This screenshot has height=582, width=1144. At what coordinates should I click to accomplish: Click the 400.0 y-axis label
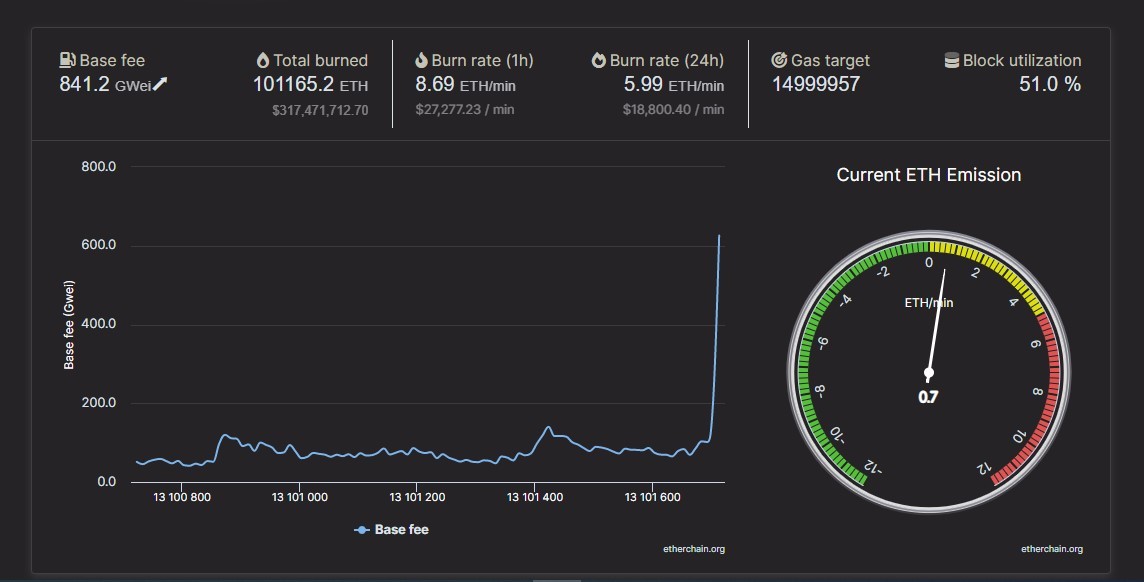click(98, 324)
